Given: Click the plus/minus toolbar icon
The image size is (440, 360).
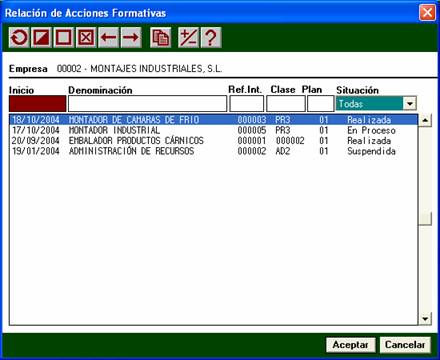Looking at the screenshot, I should pos(188,37).
